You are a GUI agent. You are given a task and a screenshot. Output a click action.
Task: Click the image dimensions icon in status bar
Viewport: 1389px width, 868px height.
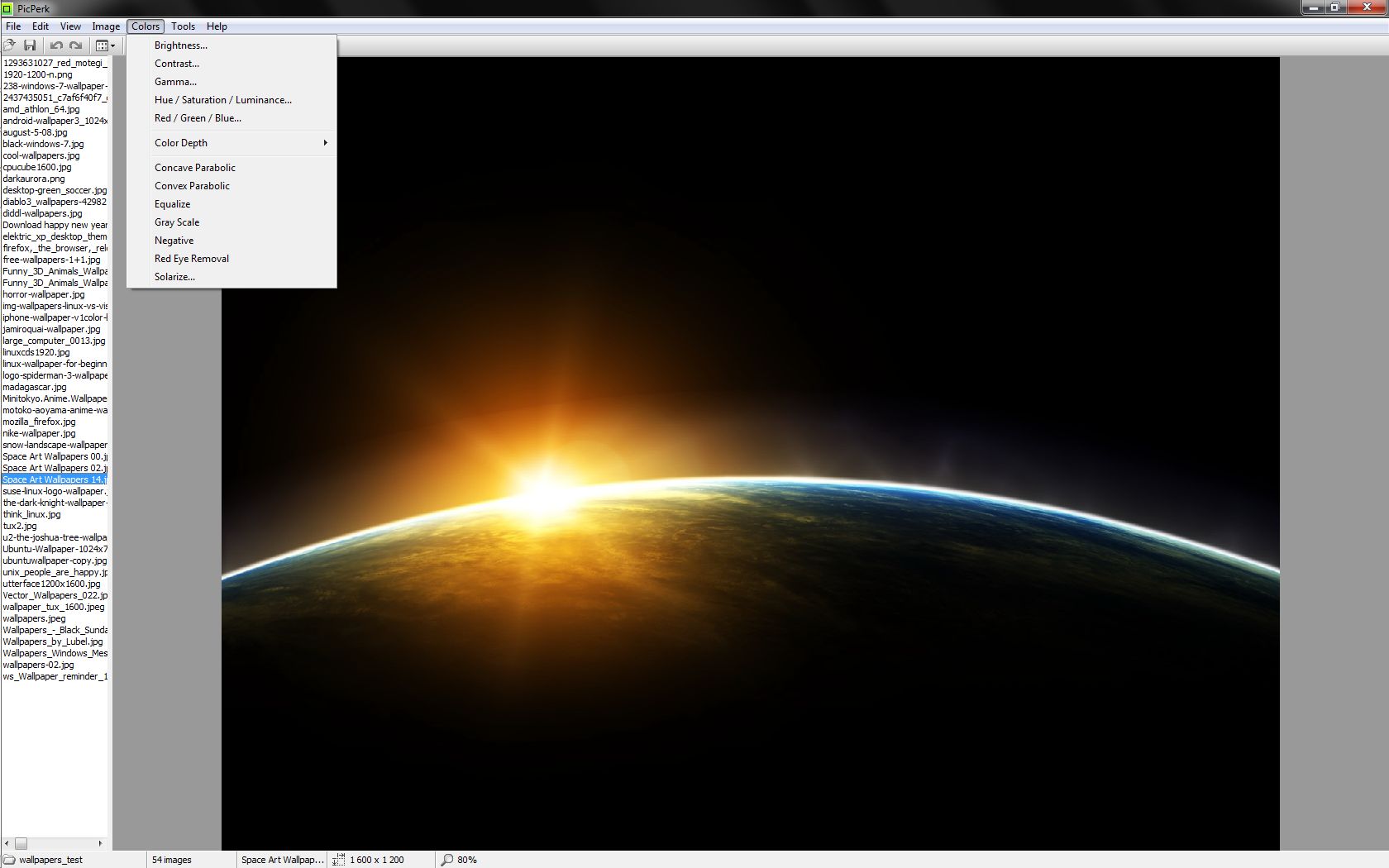pyautogui.click(x=338, y=860)
